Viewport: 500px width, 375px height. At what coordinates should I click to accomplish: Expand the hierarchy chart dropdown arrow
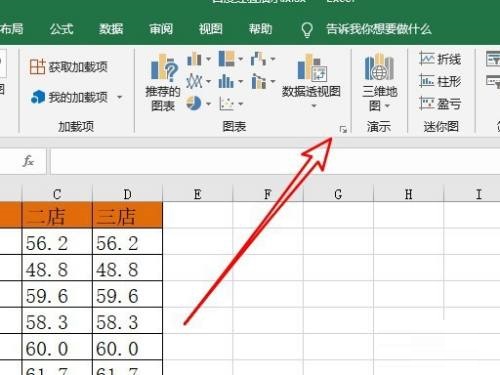pyautogui.click(x=241, y=59)
